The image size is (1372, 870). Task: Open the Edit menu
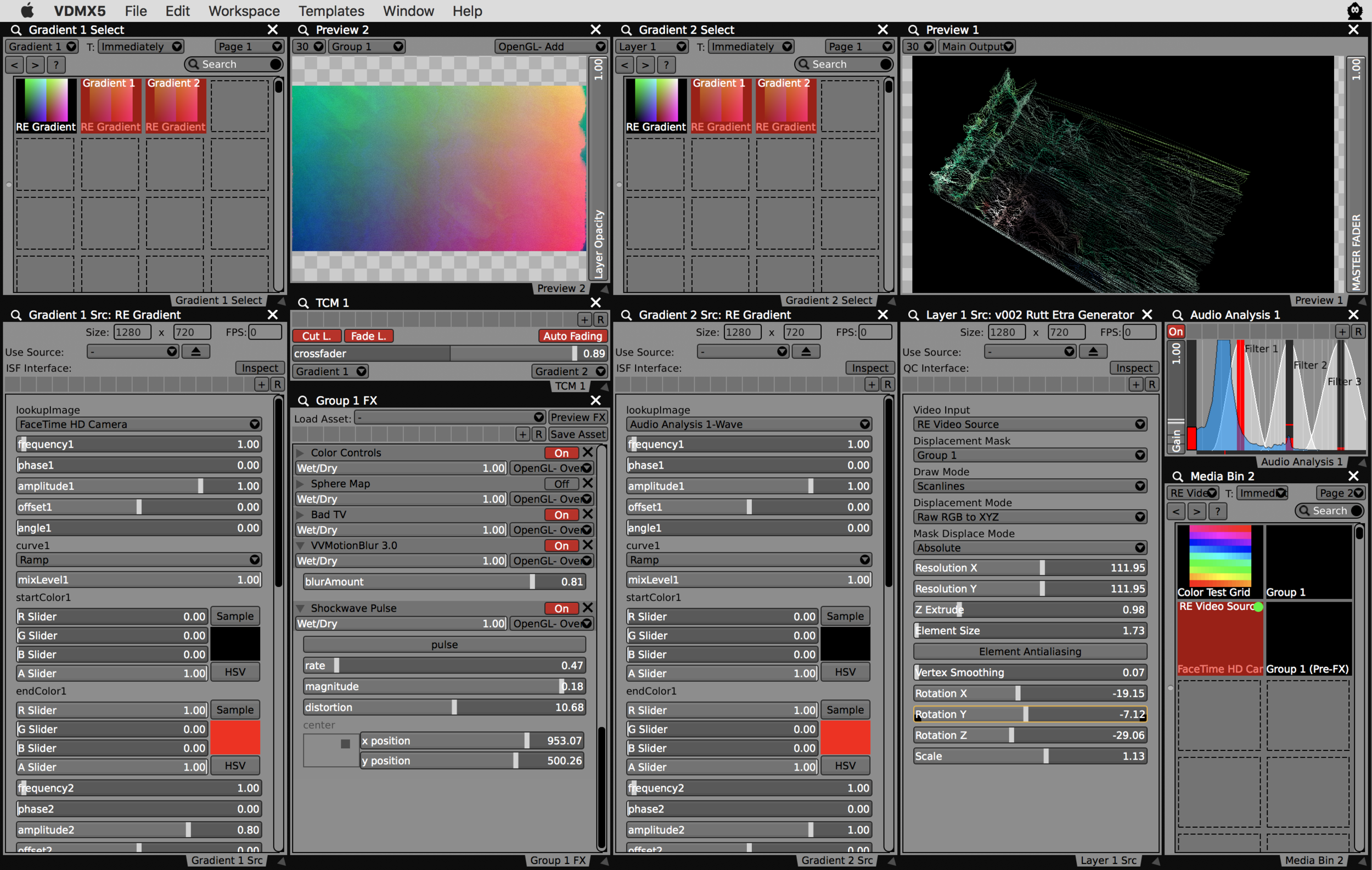coord(177,11)
